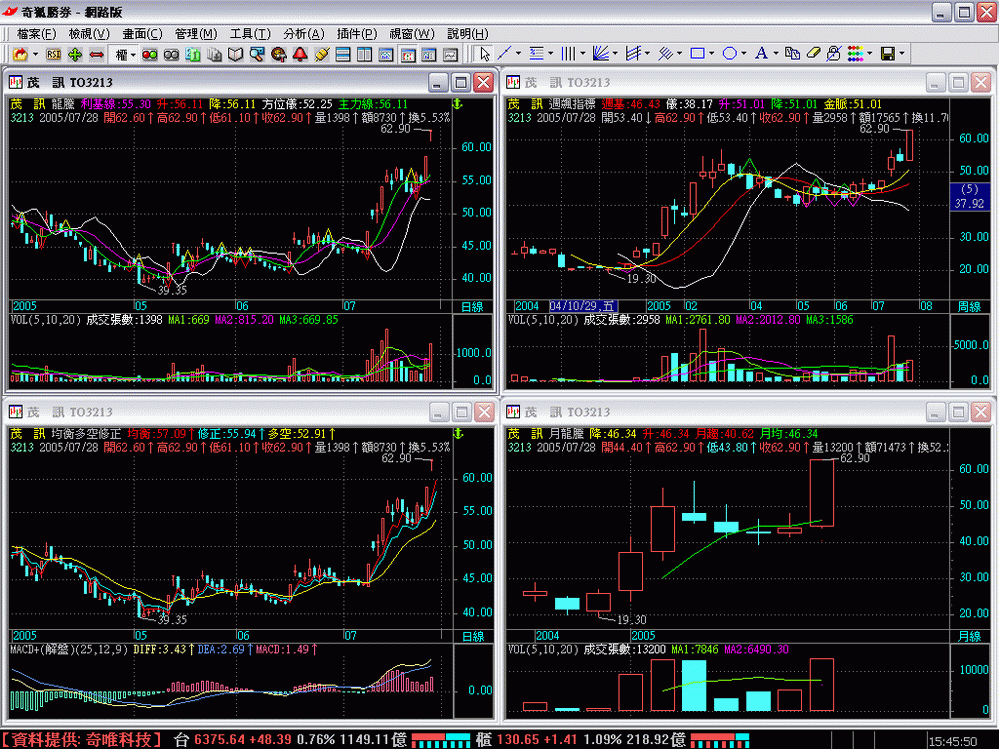Open the 說明(H) menu
Viewport: 999px width, 749px height.
[468, 34]
